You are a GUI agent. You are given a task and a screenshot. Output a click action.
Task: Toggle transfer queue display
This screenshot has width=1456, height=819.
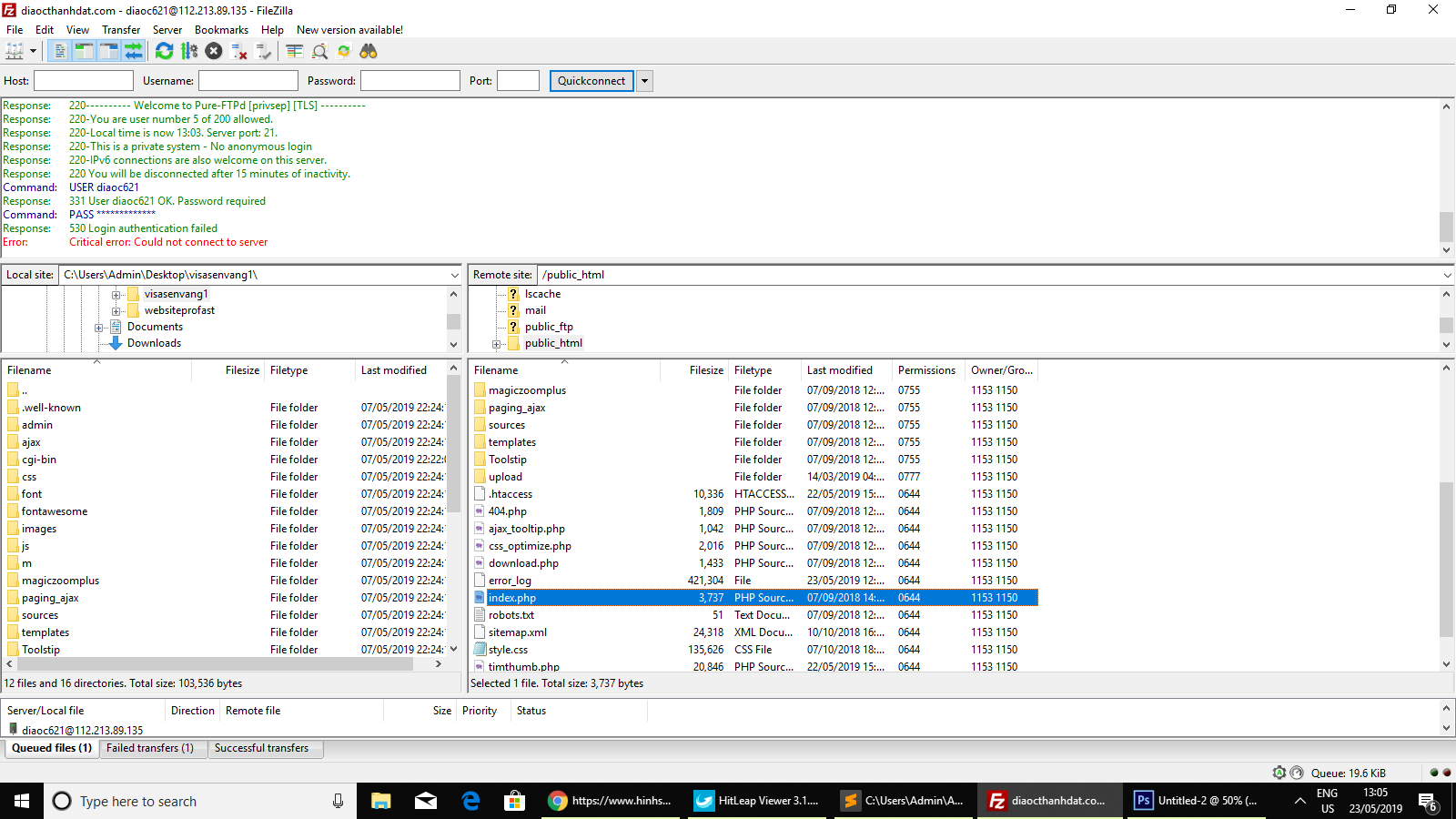(x=134, y=51)
